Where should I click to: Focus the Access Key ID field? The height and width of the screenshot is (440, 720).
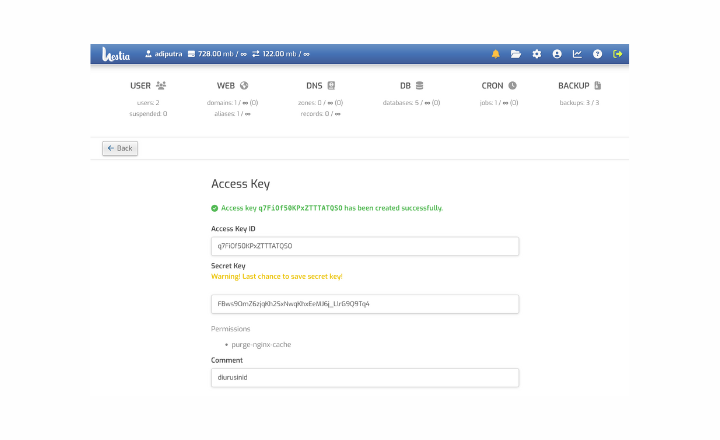tap(365, 246)
